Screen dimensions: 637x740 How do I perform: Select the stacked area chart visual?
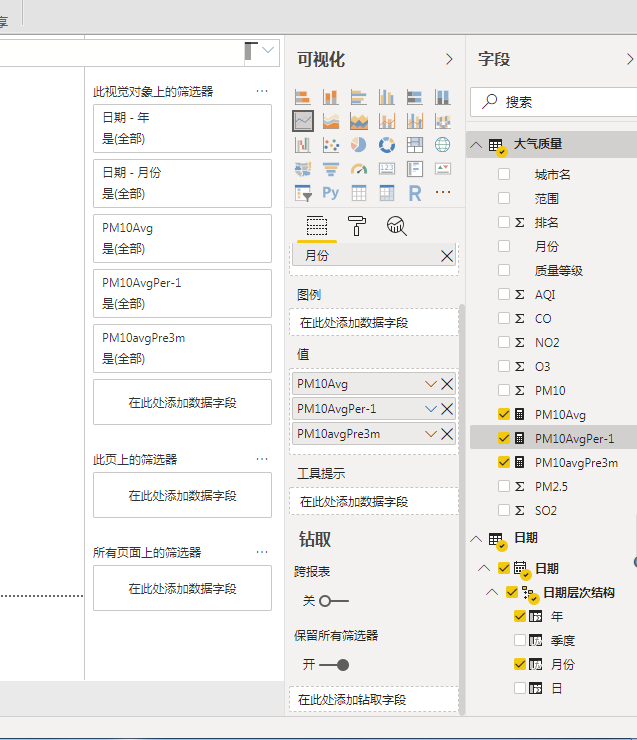point(359,121)
